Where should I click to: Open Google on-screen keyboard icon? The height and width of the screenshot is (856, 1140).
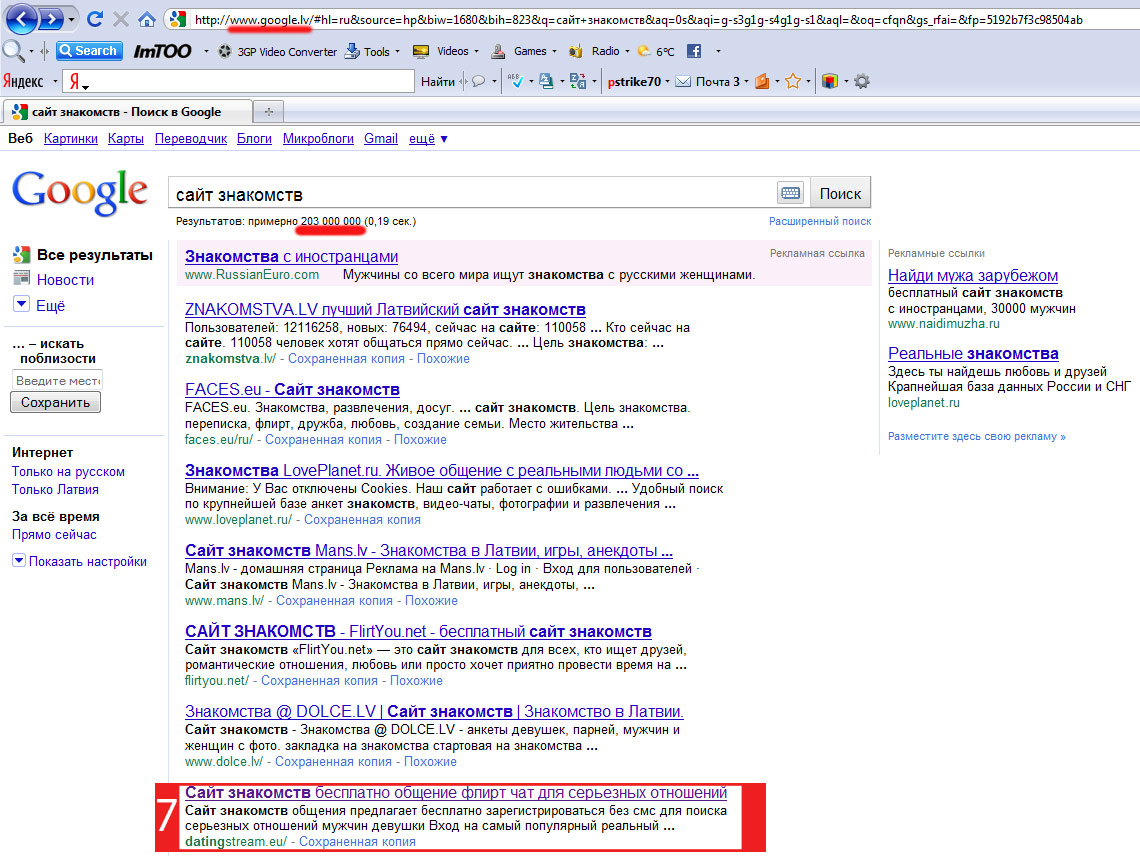[790, 193]
